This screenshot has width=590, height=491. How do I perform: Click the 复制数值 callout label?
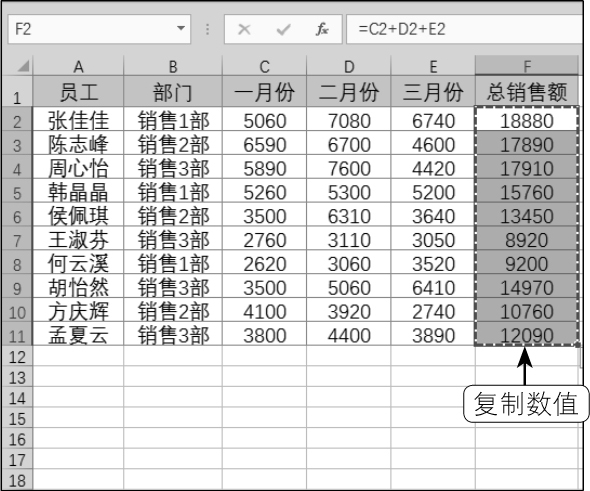[526, 404]
